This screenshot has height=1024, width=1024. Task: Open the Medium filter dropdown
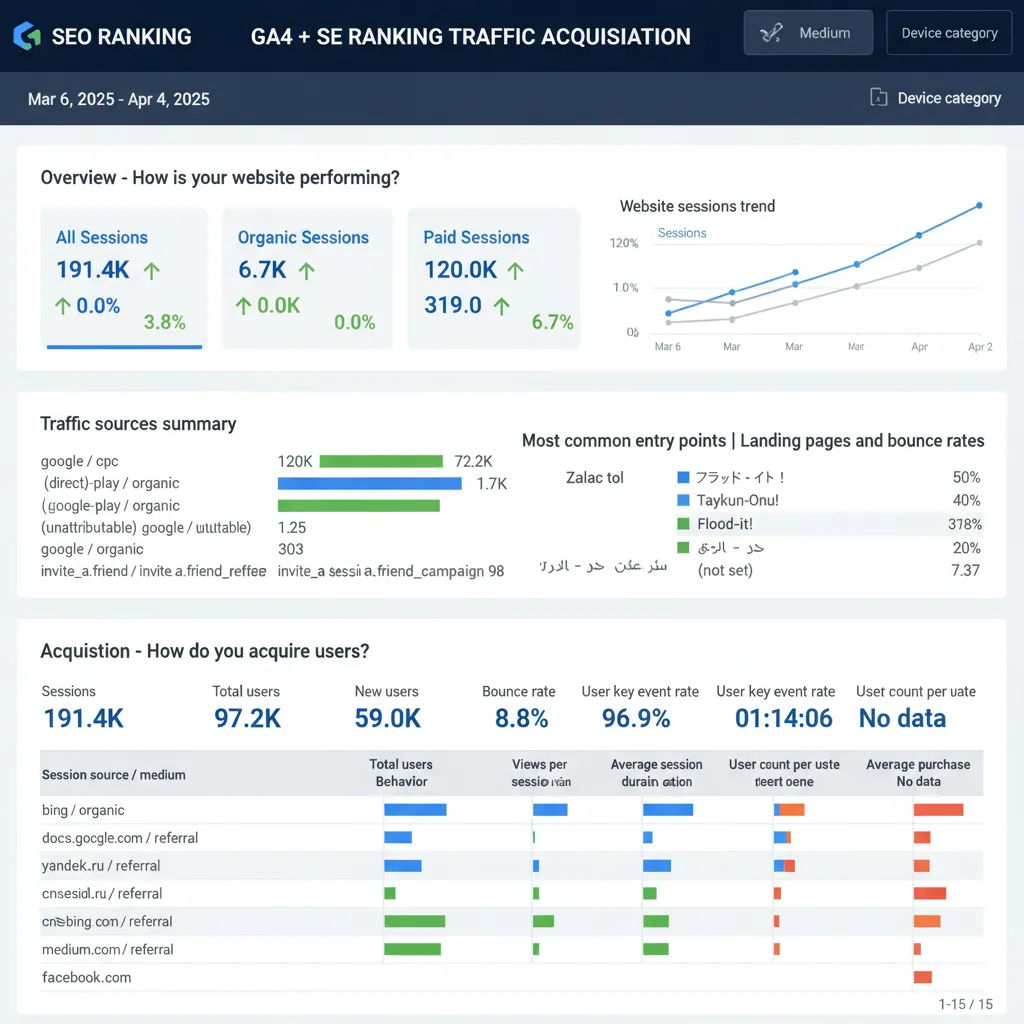pyautogui.click(x=808, y=32)
